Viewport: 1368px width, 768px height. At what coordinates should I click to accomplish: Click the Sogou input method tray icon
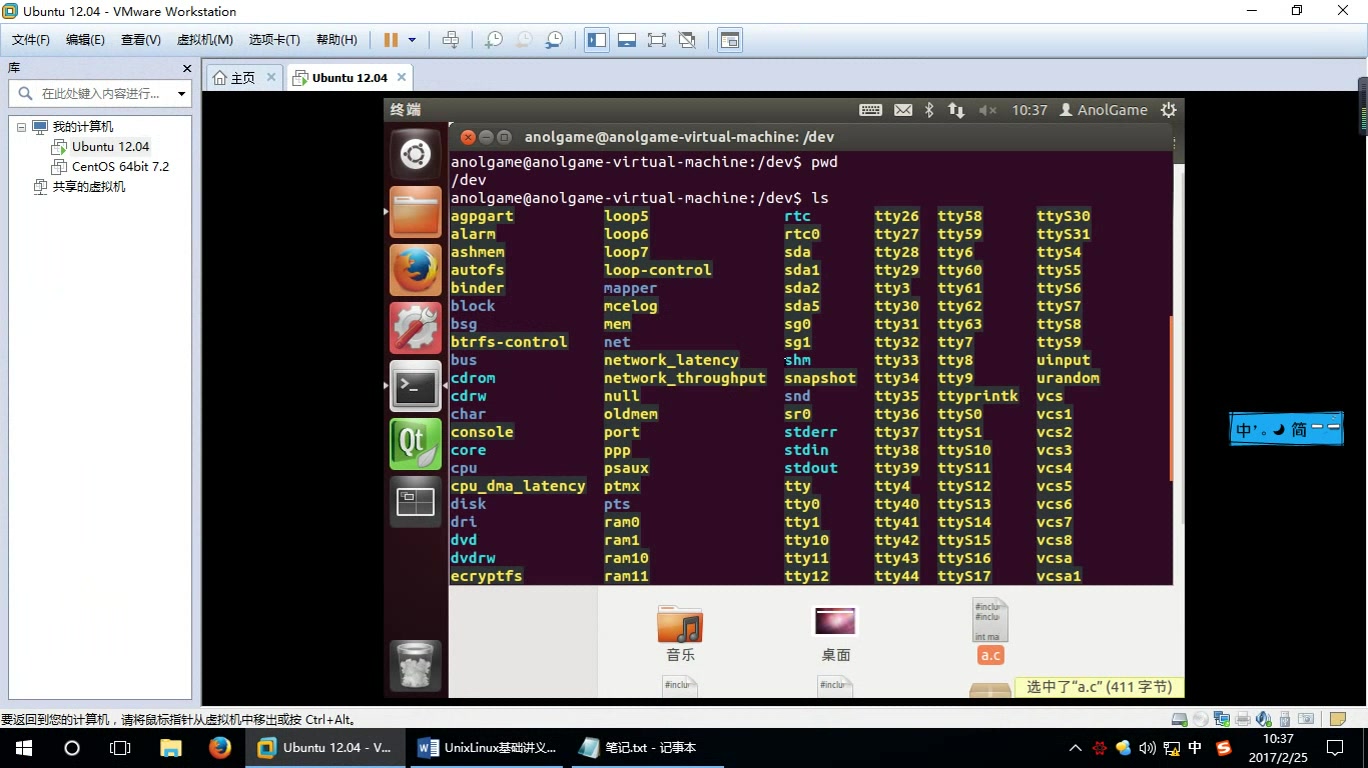point(1223,748)
